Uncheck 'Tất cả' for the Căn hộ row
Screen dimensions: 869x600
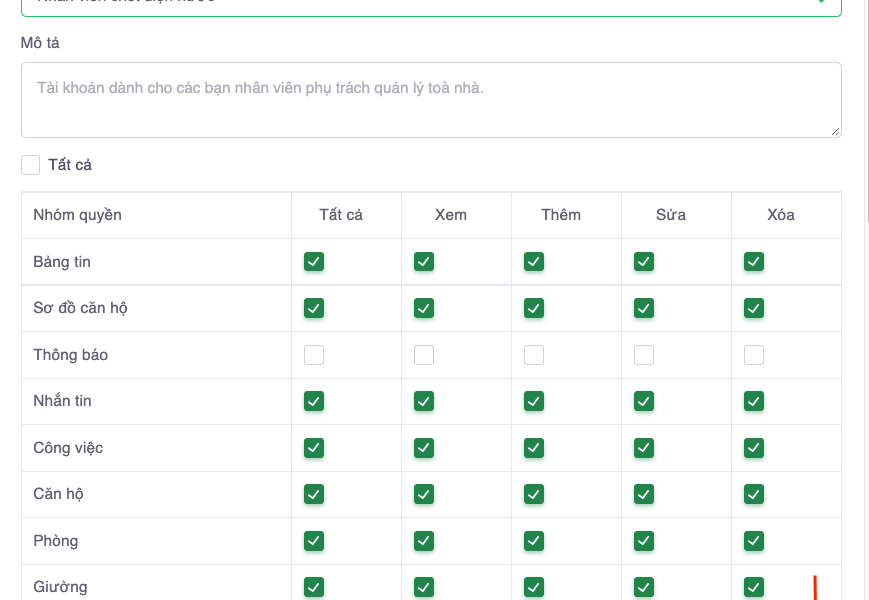pyautogui.click(x=314, y=494)
